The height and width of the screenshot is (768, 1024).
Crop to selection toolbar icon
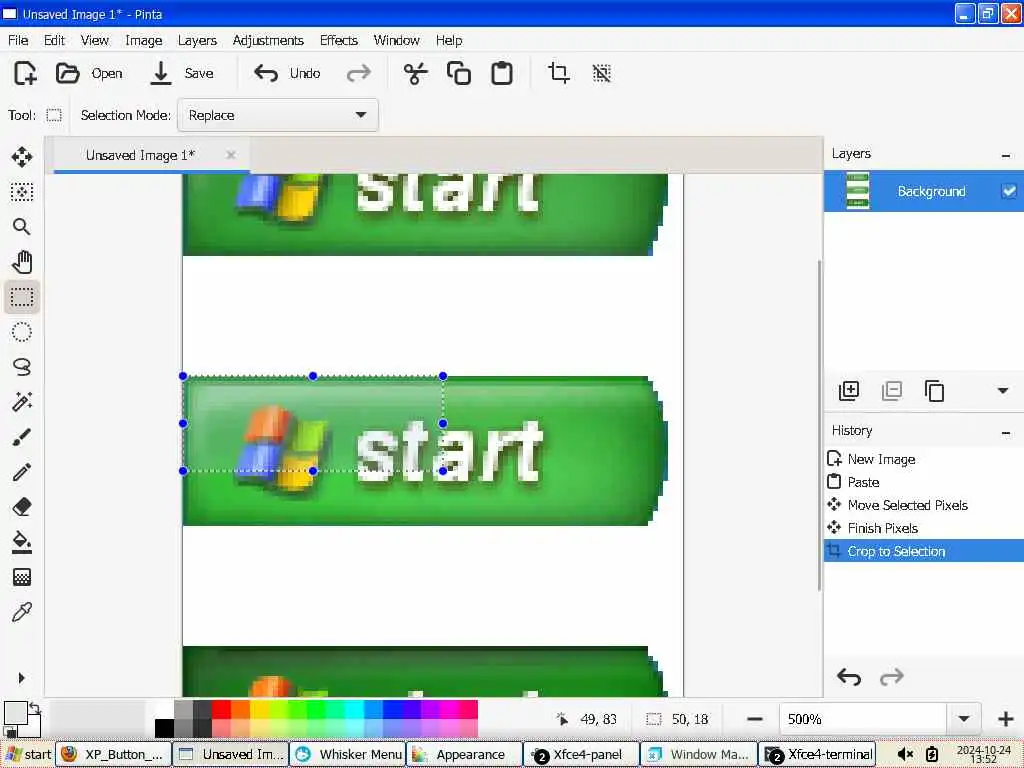click(558, 73)
